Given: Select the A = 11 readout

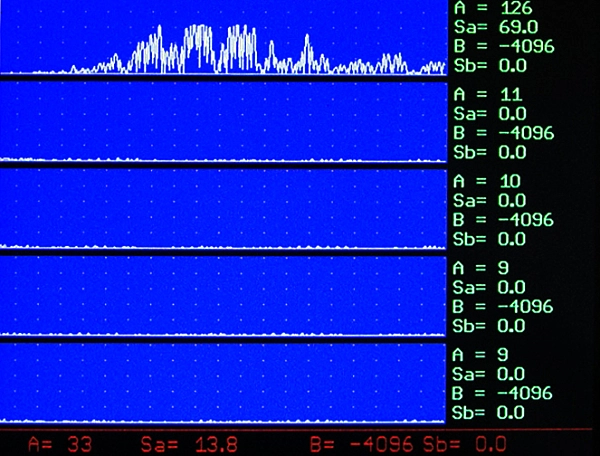Looking at the screenshot, I should [488, 94].
